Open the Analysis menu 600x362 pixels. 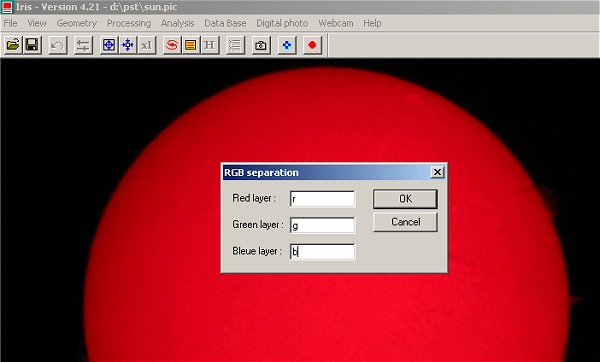pyautogui.click(x=178, y=23)
